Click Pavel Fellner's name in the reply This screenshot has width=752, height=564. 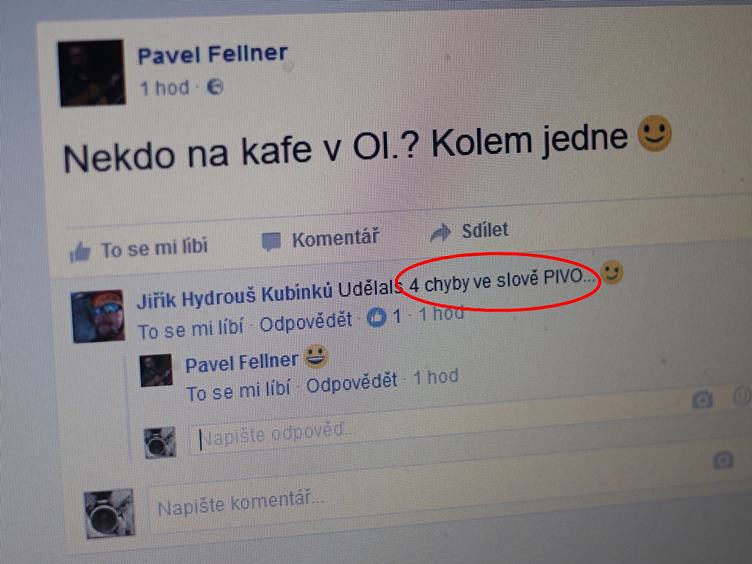pos(241,363)
